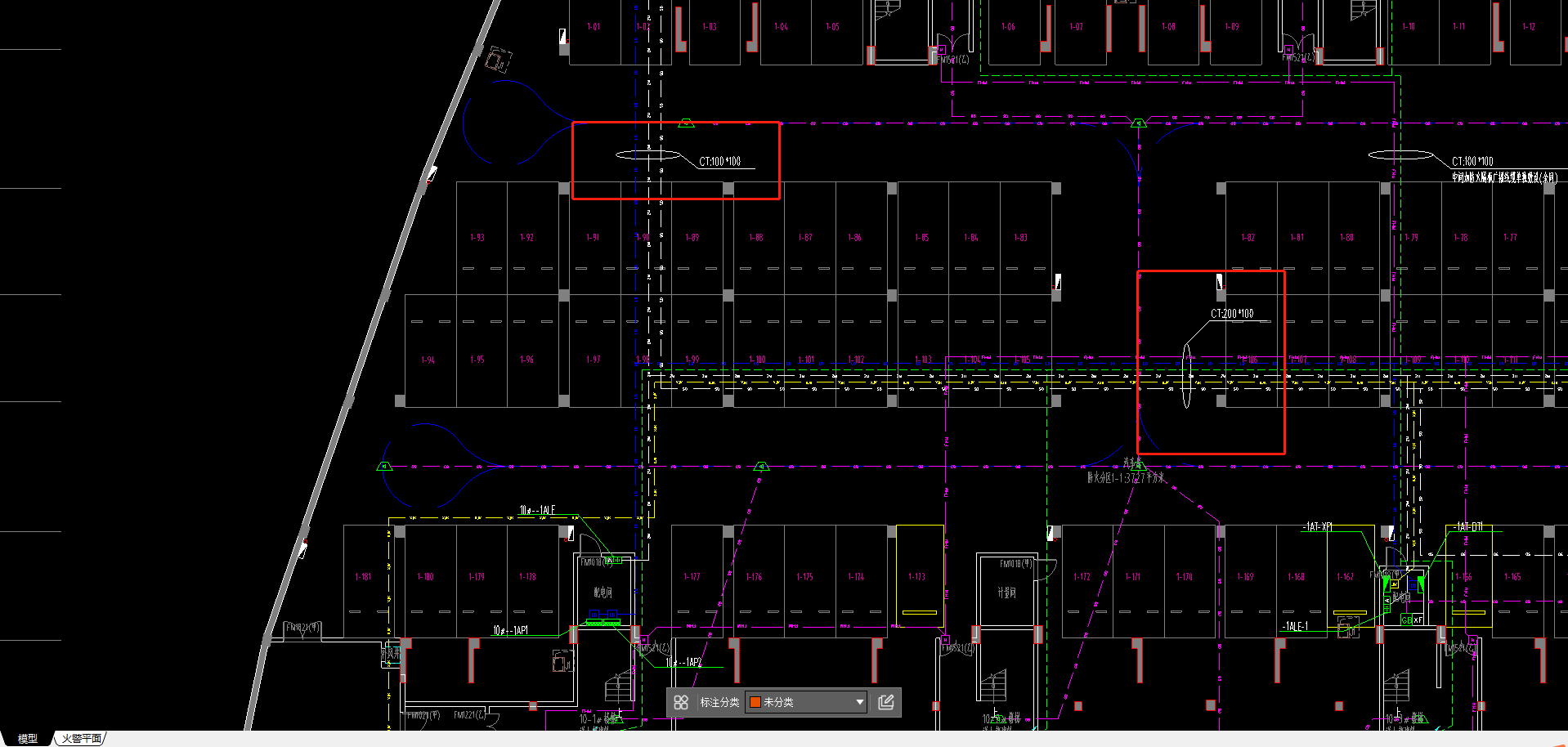Click the edit annotation layers icon

point(885,702)
